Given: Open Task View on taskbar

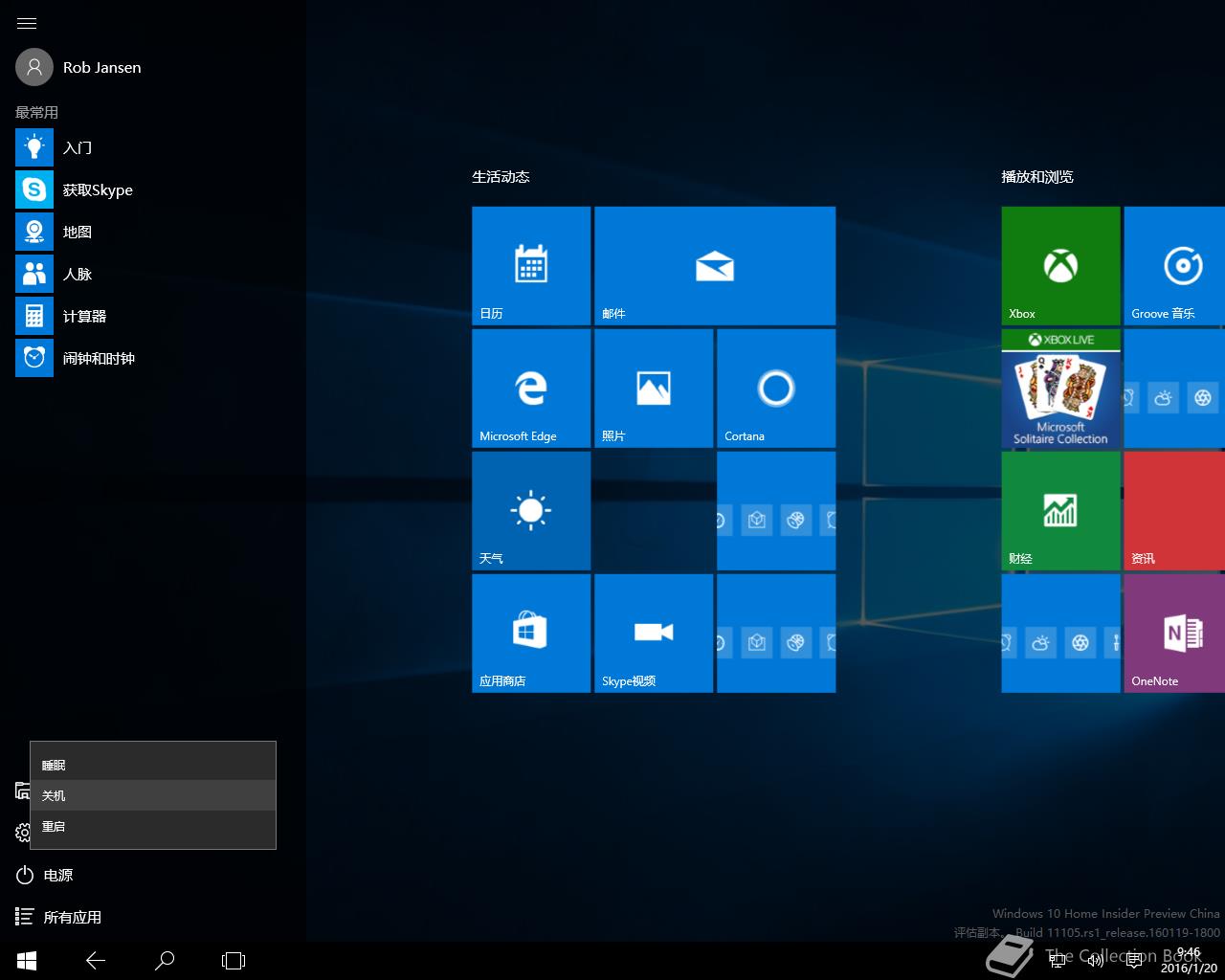Looking at the screenshot, I should pyautogui.click(x=234, y=960).
